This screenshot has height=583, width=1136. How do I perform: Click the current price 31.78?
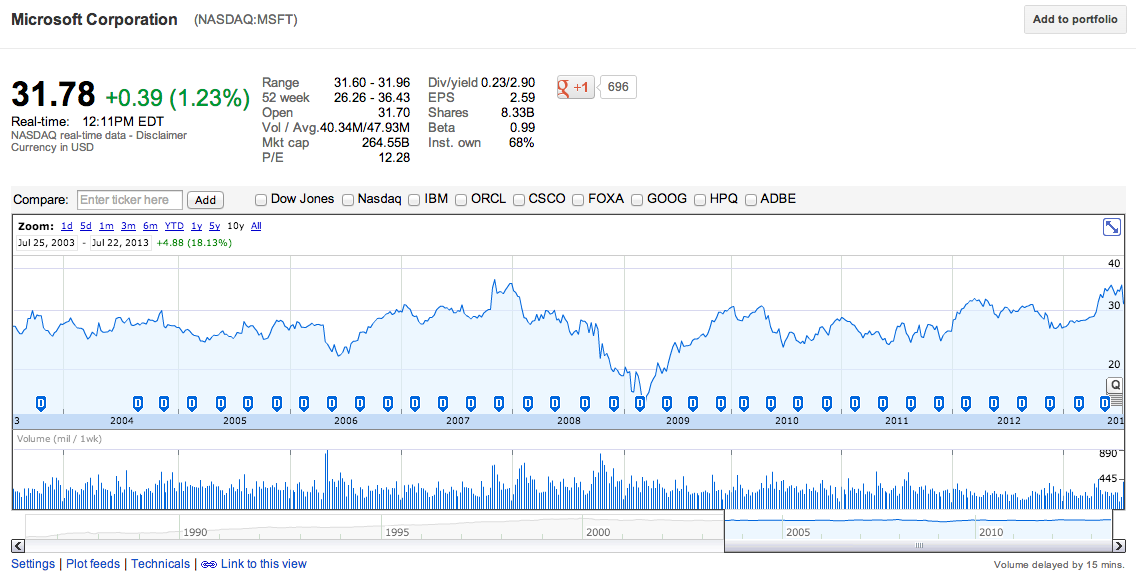(x=53, y=95)
